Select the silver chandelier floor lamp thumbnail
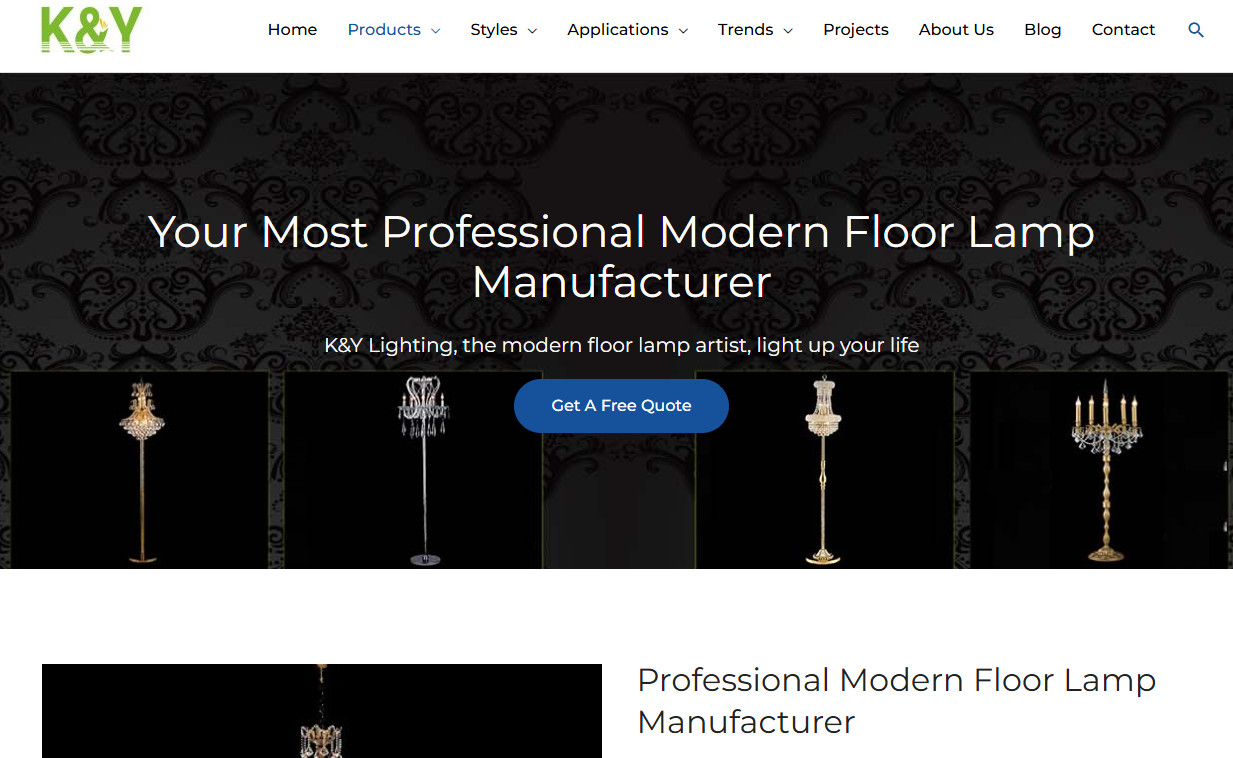Image resolution: width=1233 pixels, height=758 pixels. click(413, 470)
